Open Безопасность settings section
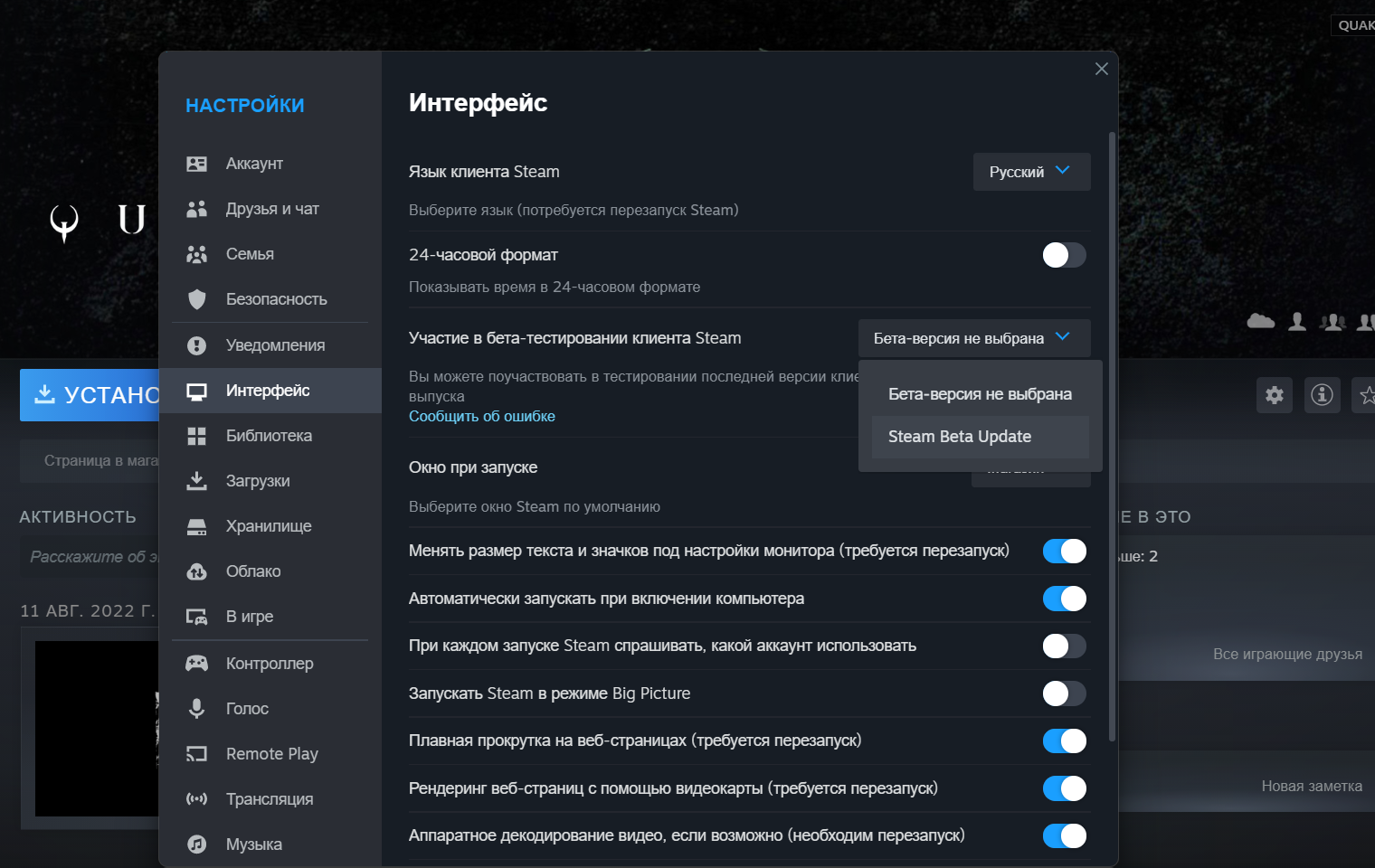 click(x=270, y=299)
